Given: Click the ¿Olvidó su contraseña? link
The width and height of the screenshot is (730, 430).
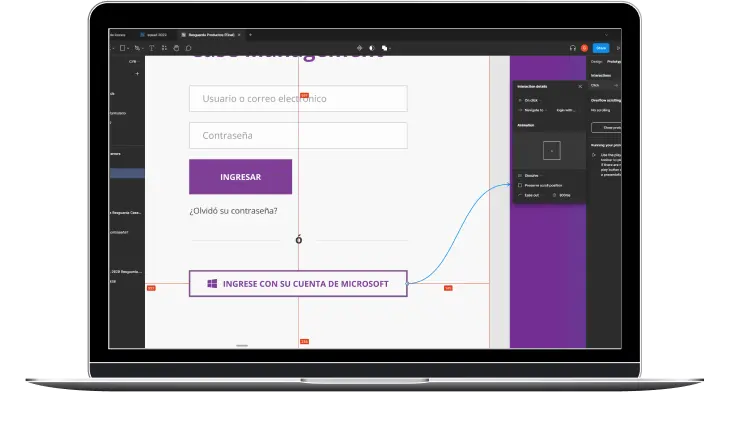Looking at the screenshot, I should coord(233,211).
